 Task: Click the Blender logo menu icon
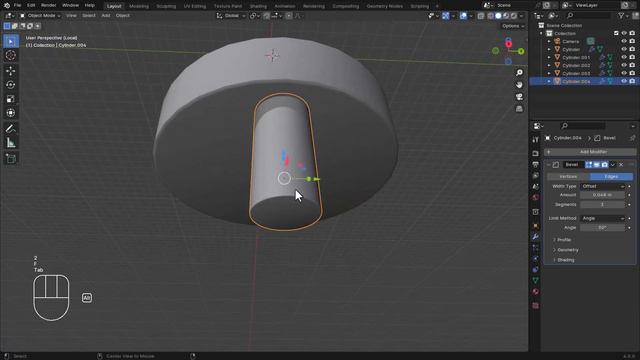(x=7, y=5)
